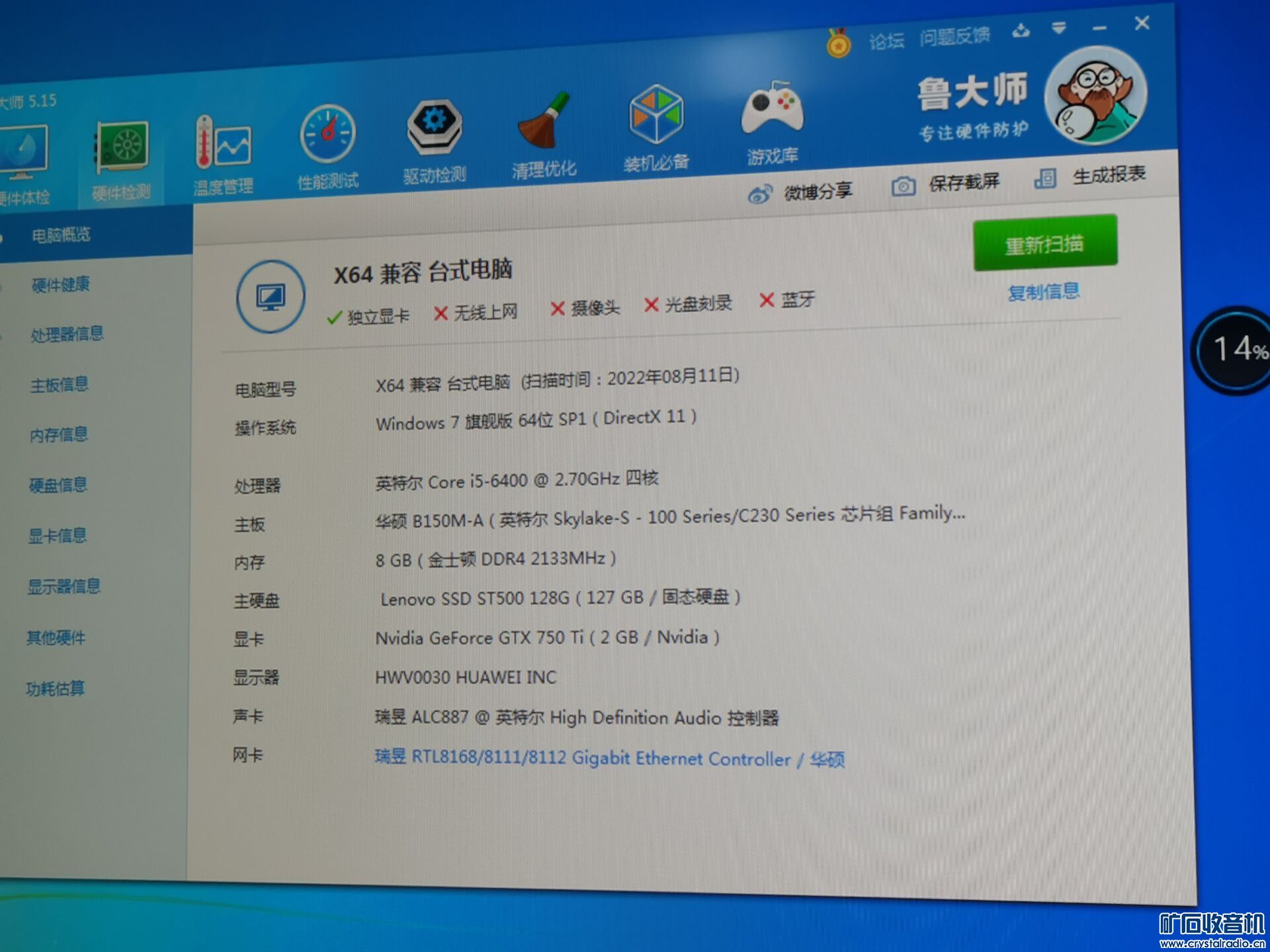The width and height of the screenshot is (1270, 952).
Task: Click 生成报表 generate report text
Action: tap(1109, 175)
